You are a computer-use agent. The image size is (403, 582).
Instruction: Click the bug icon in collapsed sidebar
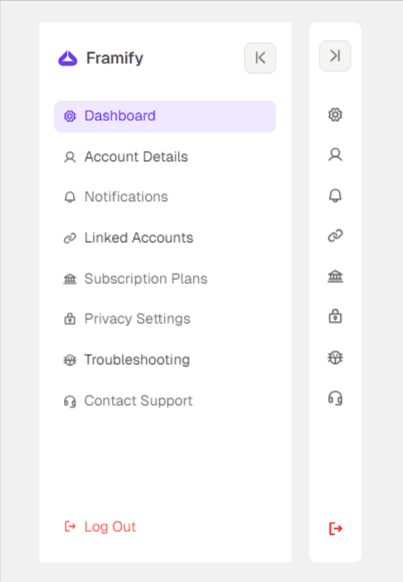[335, 358]
